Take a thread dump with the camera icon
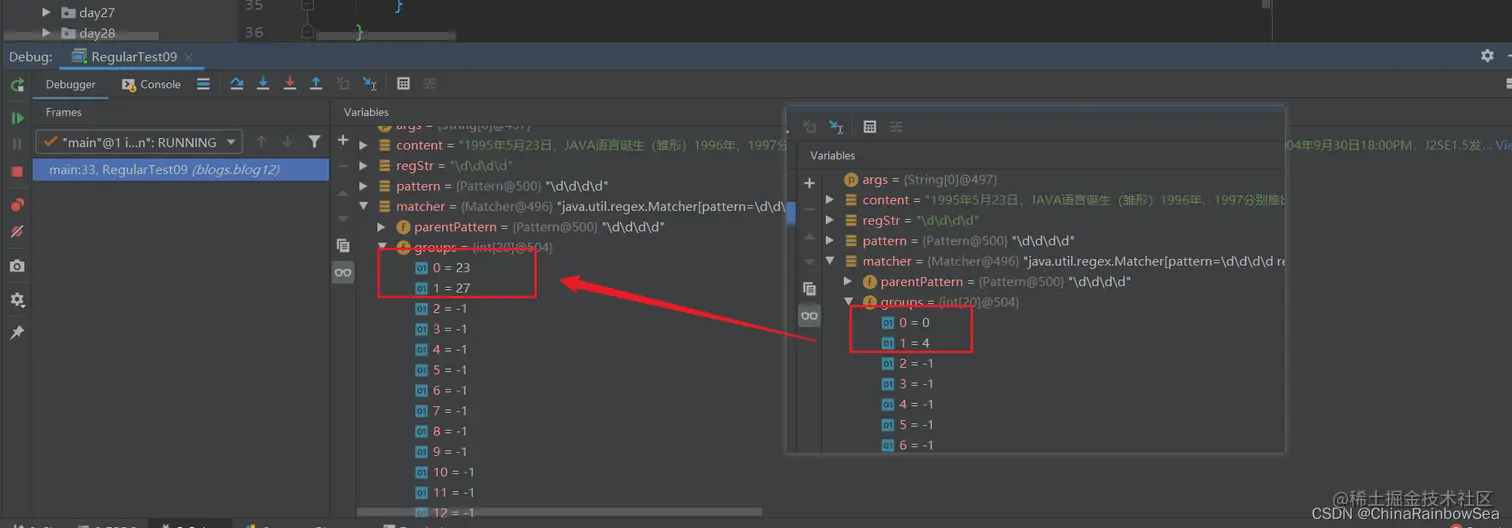This screenshot has width=1512, height=528. (x=17, y=266)
